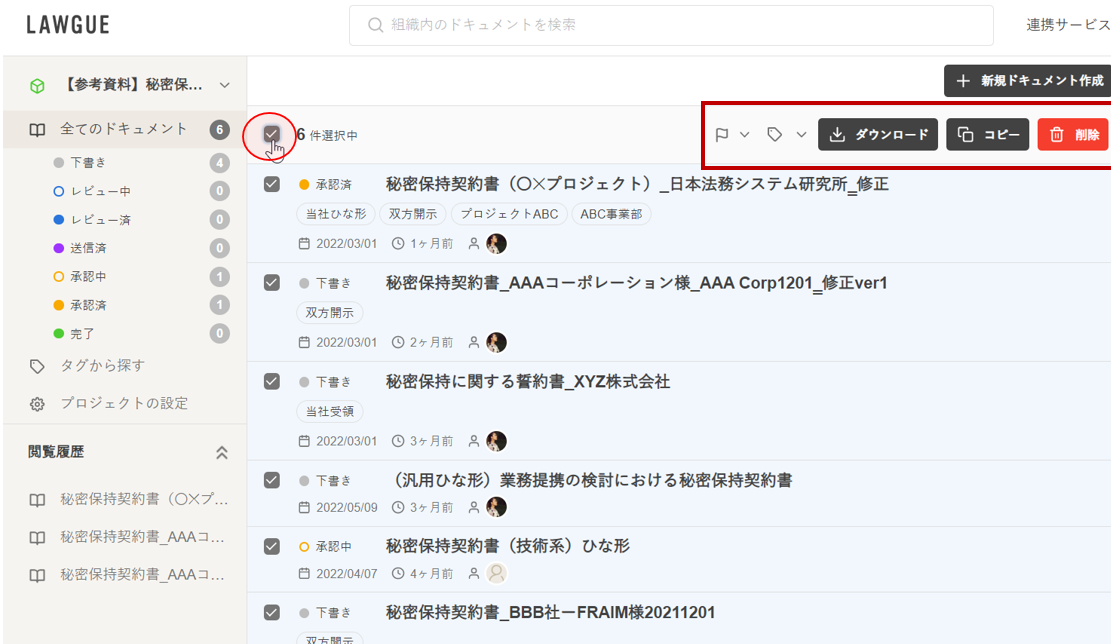Click the プロジェクトABC tag chip

[x=509, y=214]
